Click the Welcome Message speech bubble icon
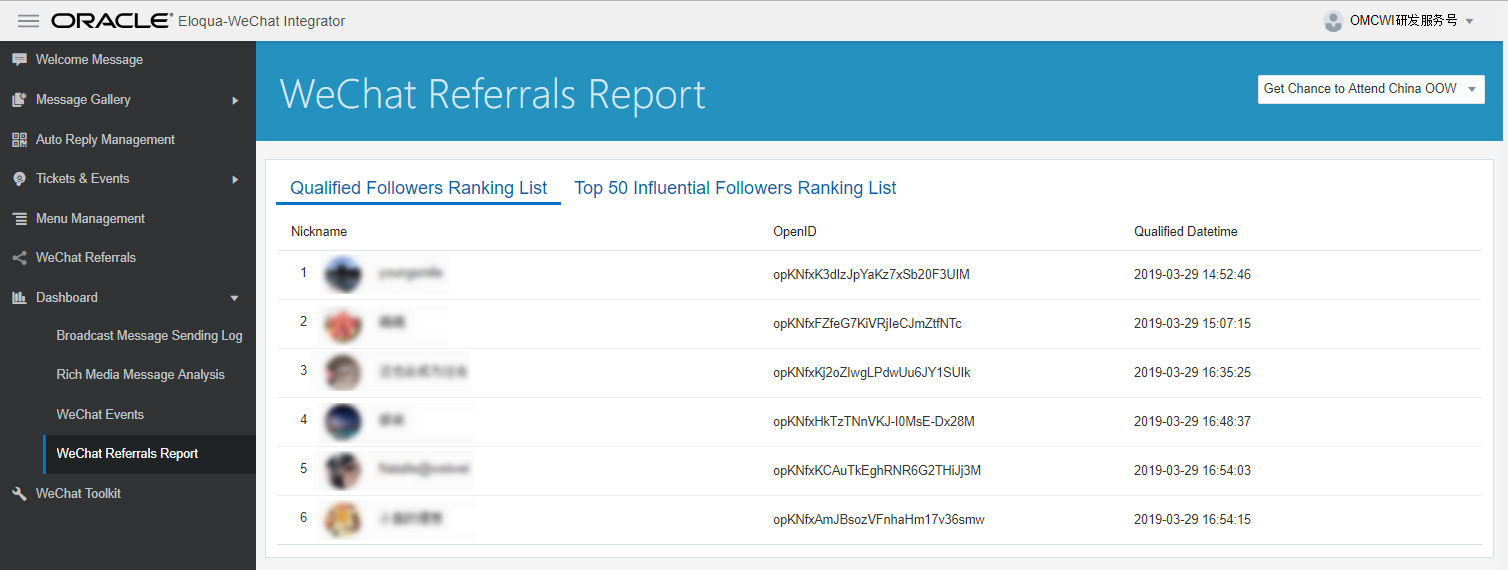Viewport: 1508px width, 570px height. (x=19, y=60)
